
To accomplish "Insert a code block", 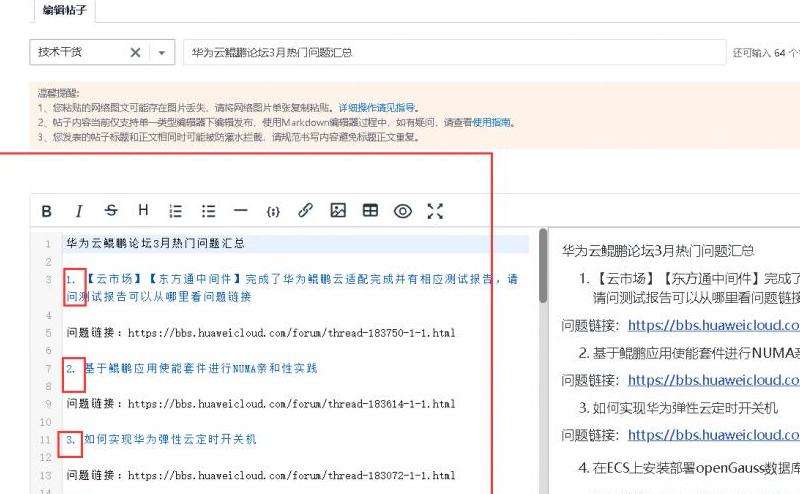I will click(x=273, y=211).
